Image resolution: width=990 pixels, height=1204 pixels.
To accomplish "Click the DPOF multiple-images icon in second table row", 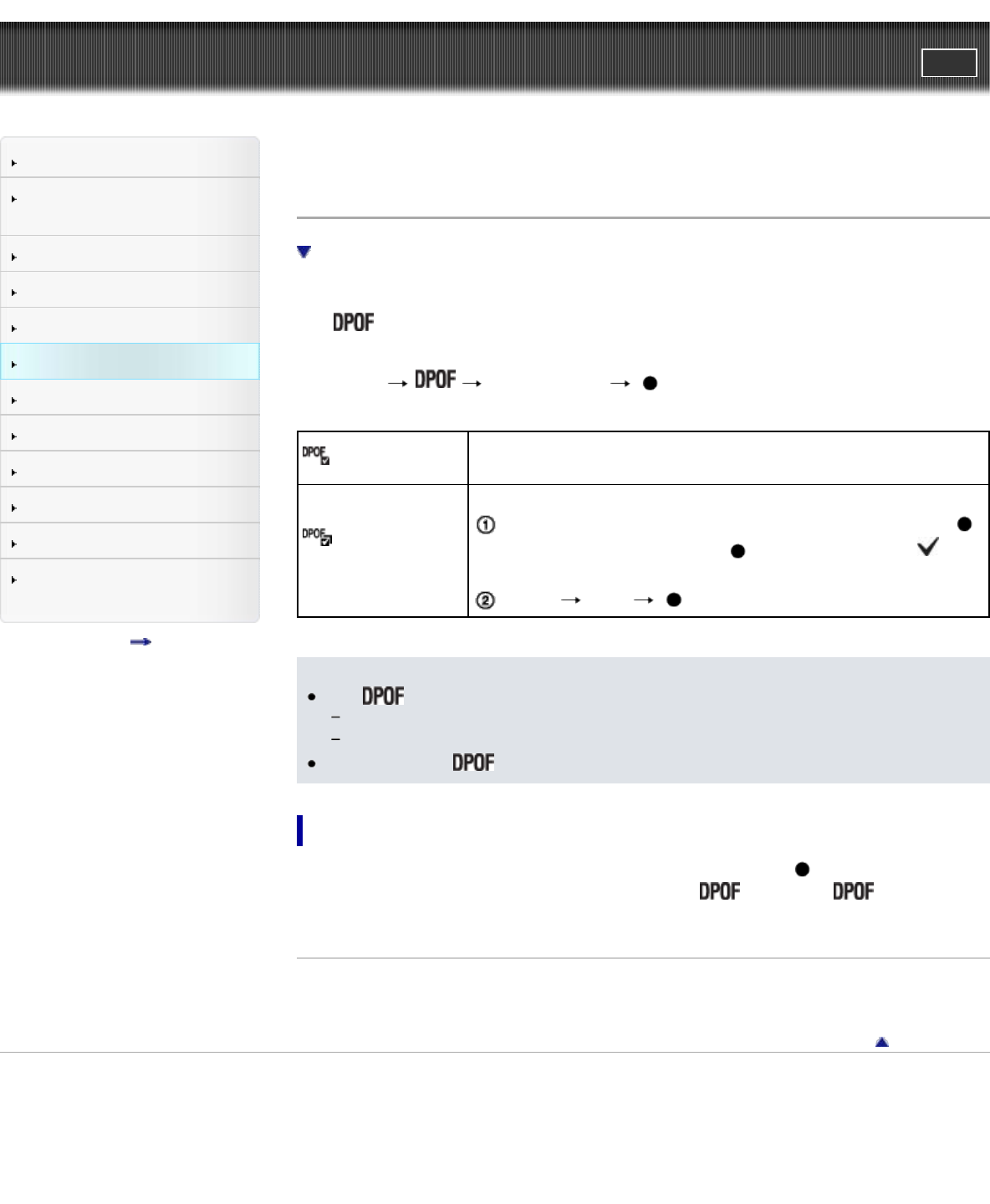I will click(x=317, y=537).
